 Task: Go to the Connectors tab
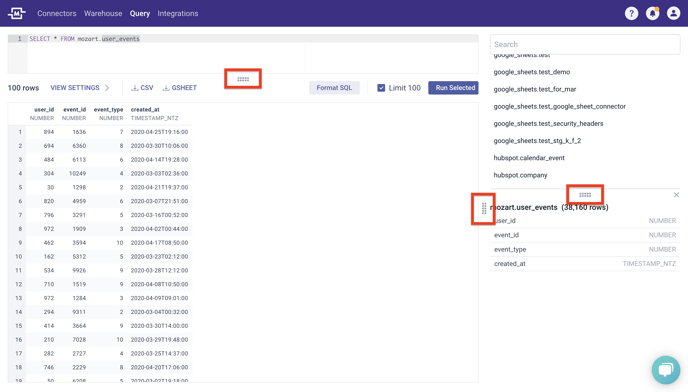pyautogui.click(x=57, y=14)
